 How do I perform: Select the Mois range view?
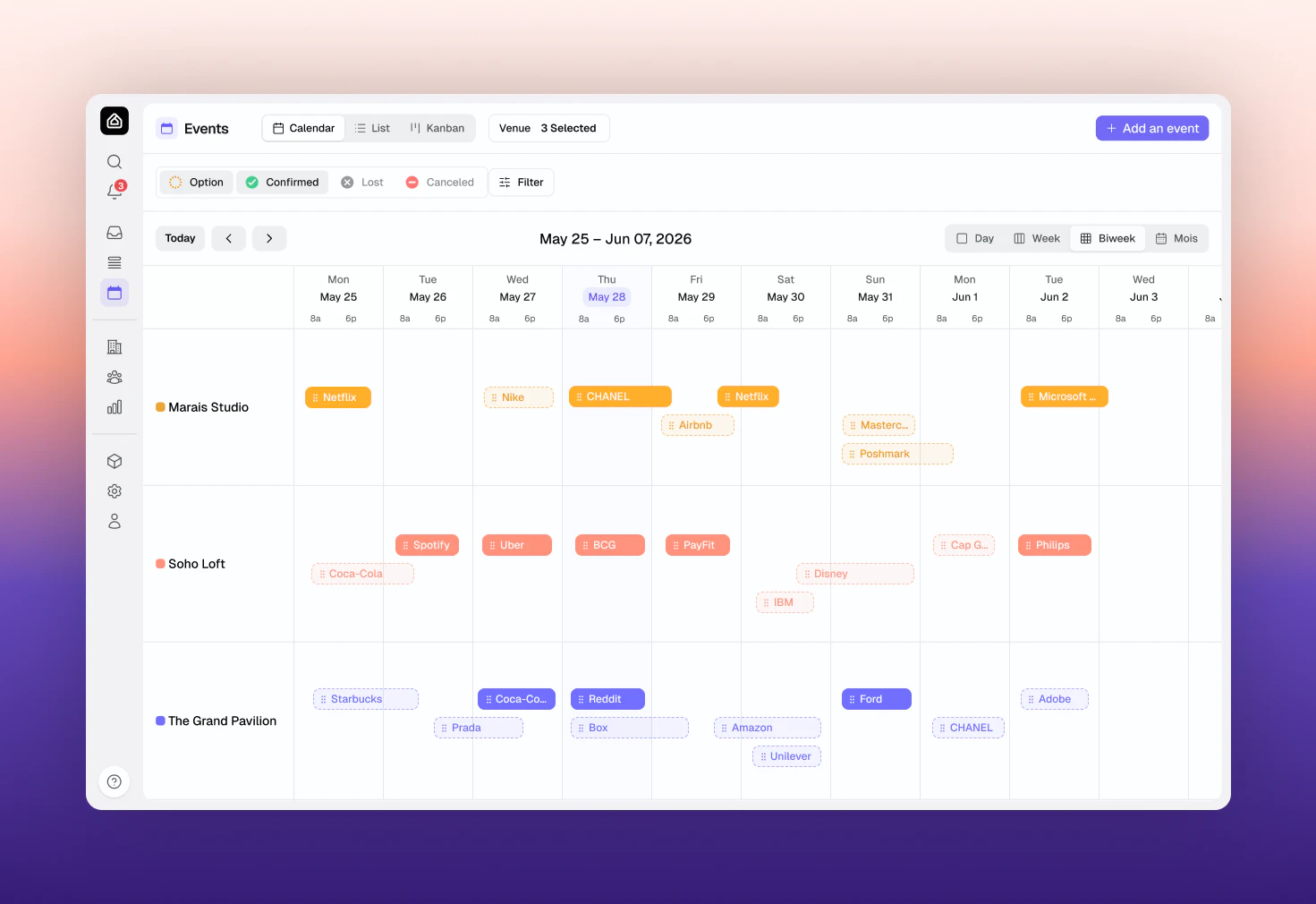(1176, 239)
